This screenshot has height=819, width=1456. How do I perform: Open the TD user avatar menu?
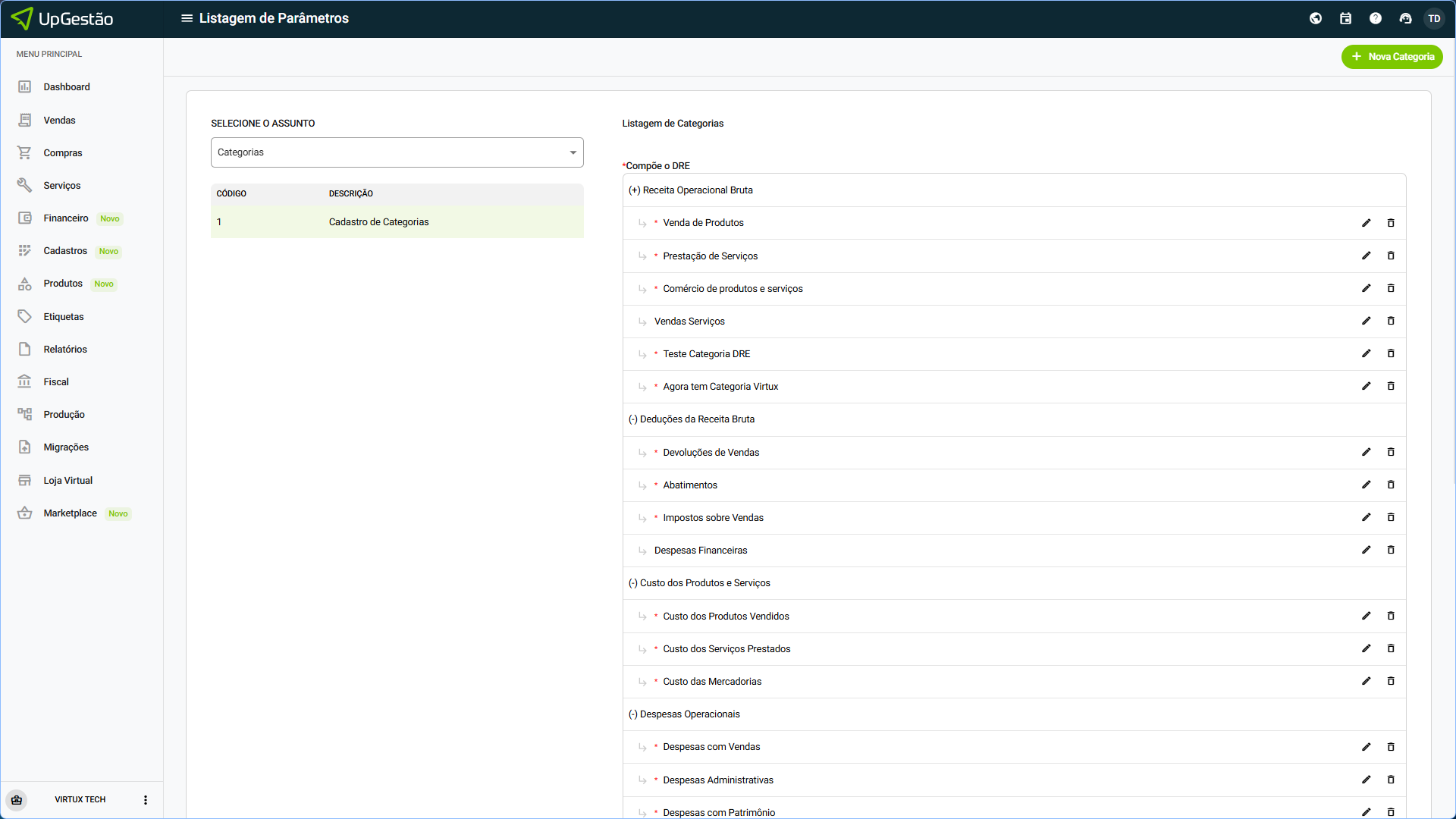(x=1433, y=18)
